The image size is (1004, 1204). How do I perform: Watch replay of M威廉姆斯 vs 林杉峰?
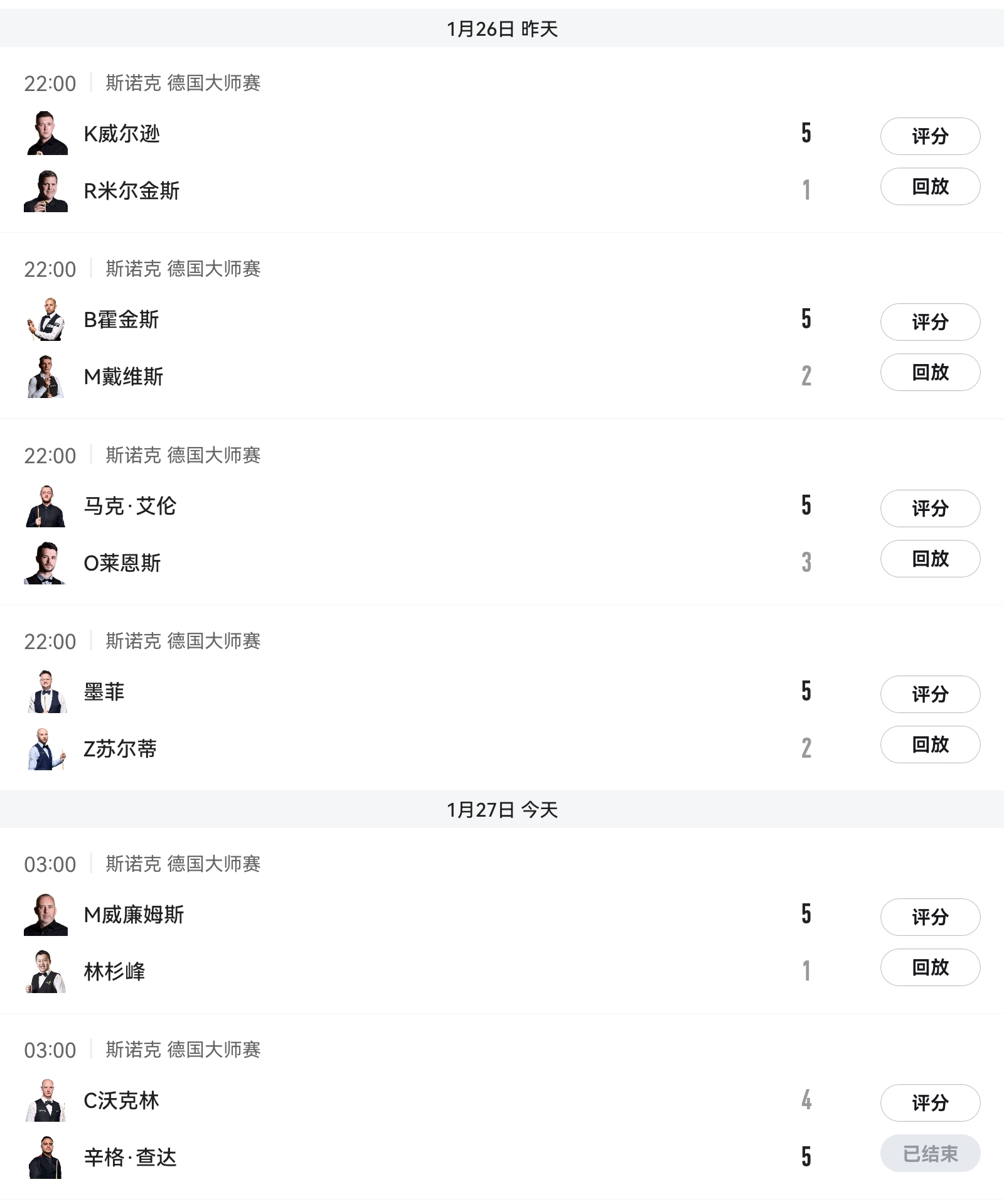(x=930, y=967)
